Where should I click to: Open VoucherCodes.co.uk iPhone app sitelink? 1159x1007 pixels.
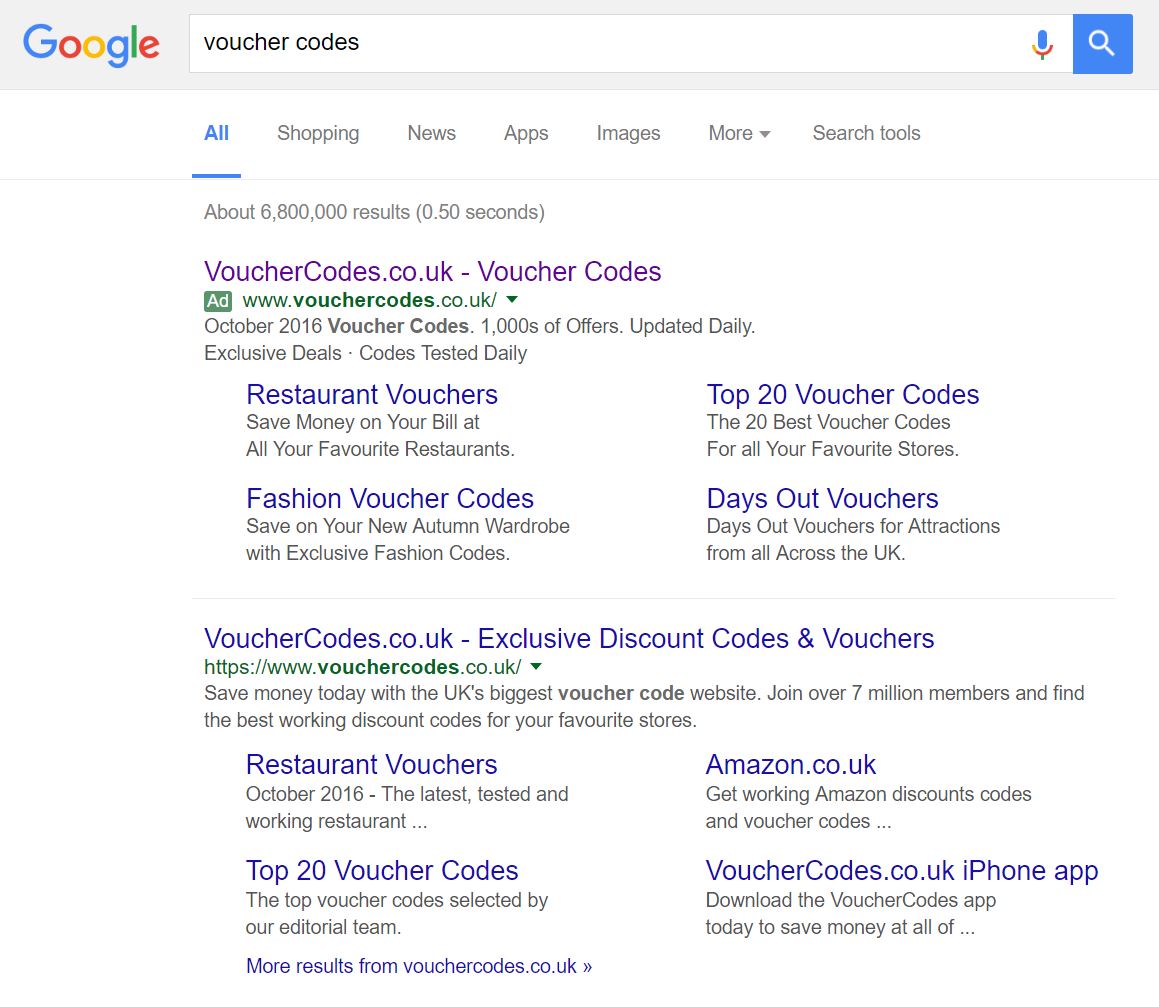[902, 871]
